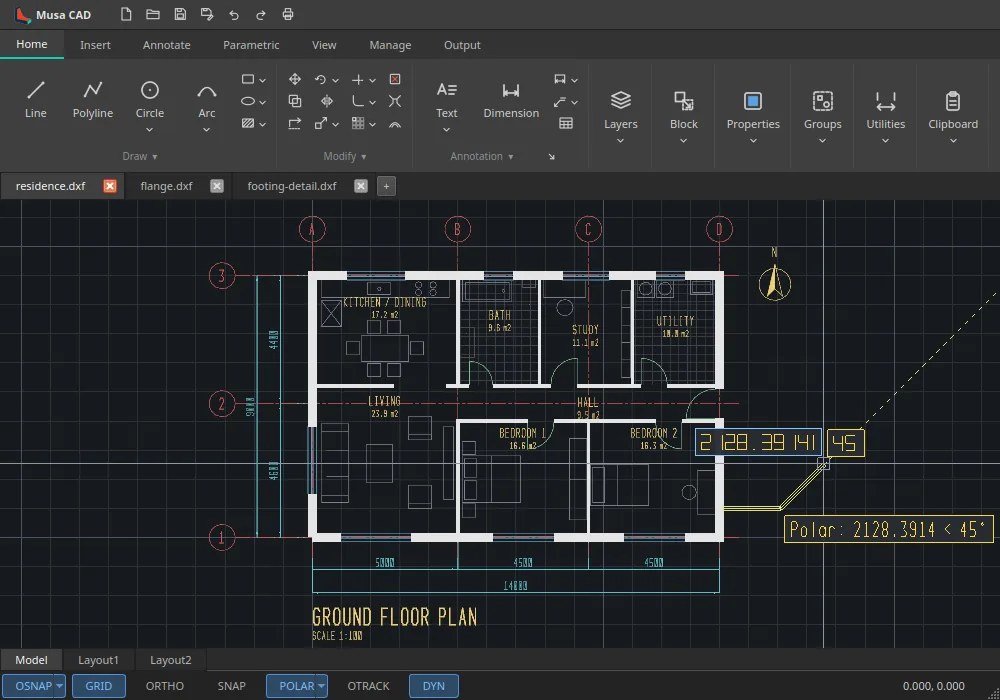Screen dimensions: 1000x700
Task: Click the Undo arrow icon
Action: pos(234,14)
